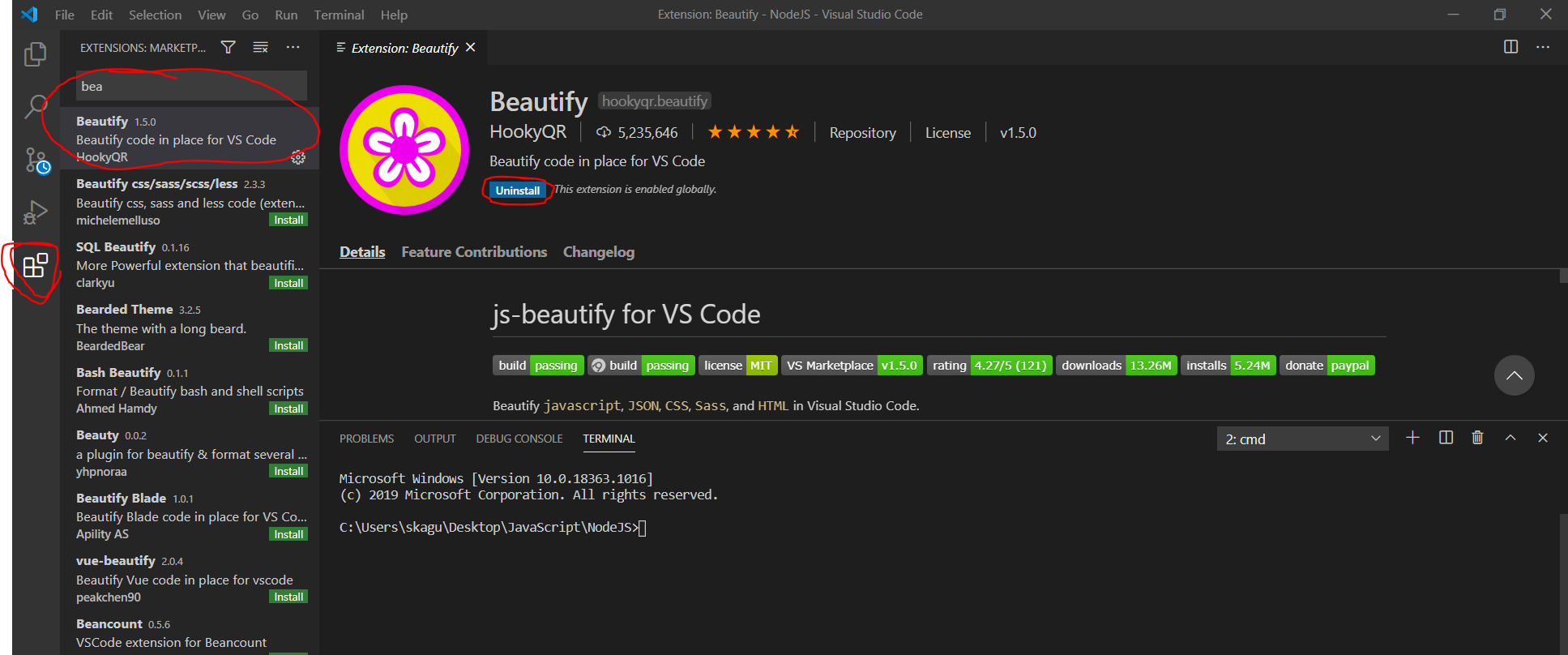Switch to the DEBUG CONSOLE tab

(x=519, y=439)
